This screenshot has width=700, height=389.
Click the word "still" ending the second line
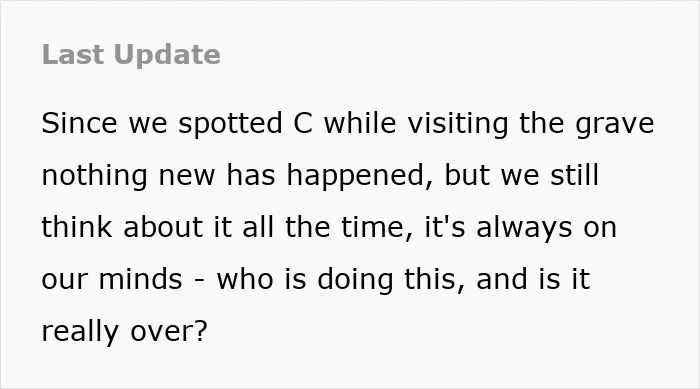click(574, 174)
